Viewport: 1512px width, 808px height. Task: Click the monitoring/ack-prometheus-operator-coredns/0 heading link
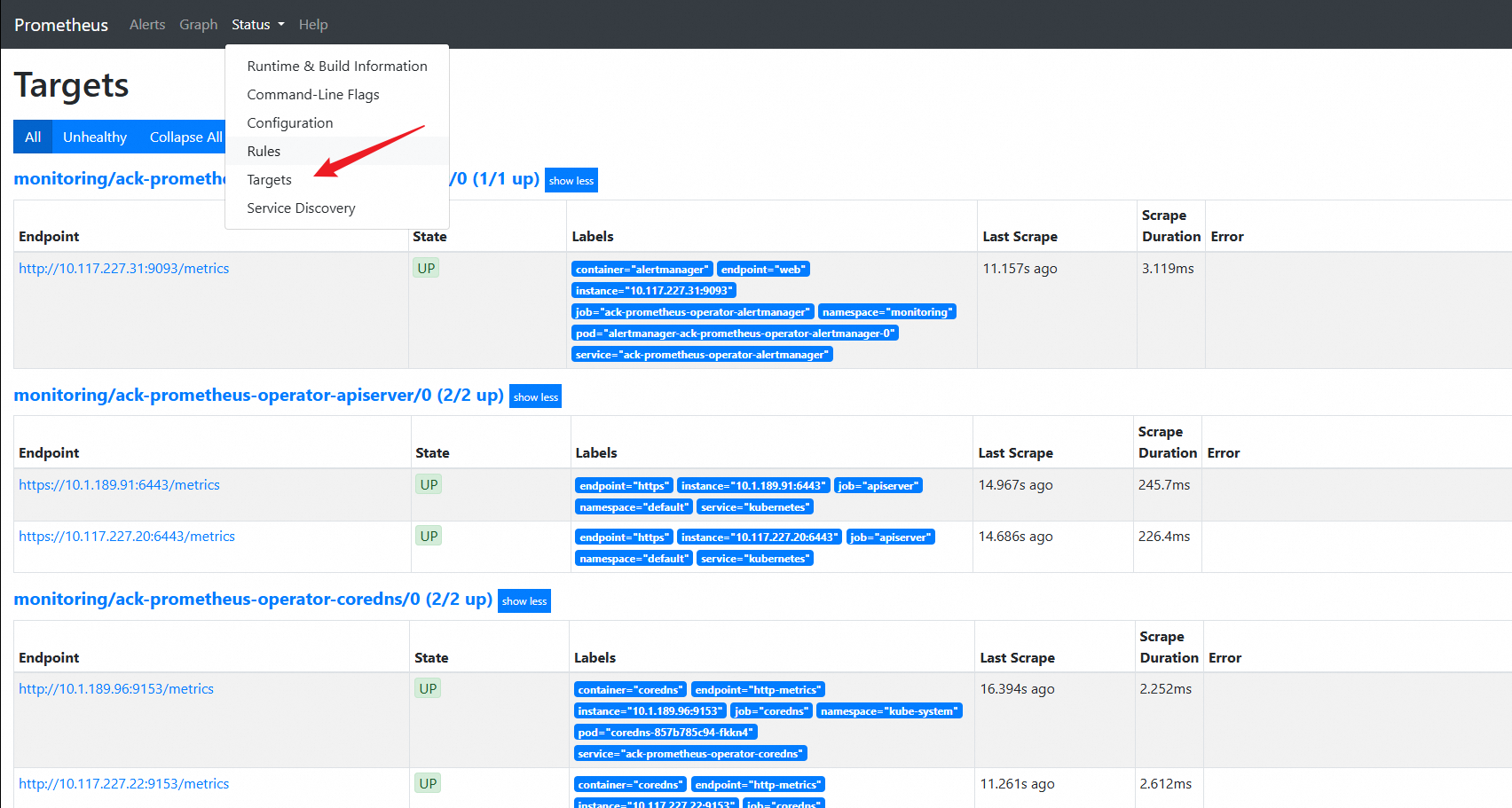coord(217,600)
